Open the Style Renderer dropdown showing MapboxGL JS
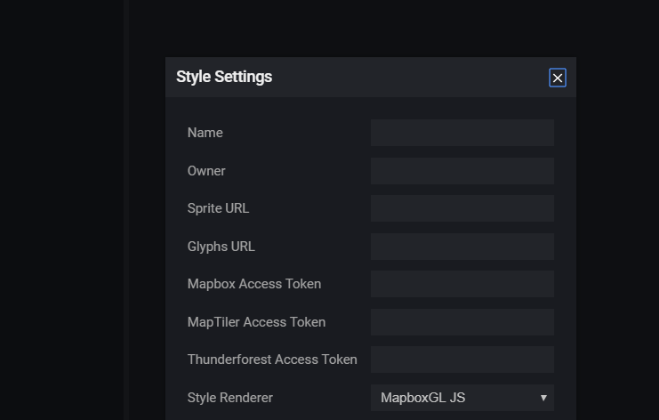Viewport: 659px width, 420px height. click(x=455, y=398)
